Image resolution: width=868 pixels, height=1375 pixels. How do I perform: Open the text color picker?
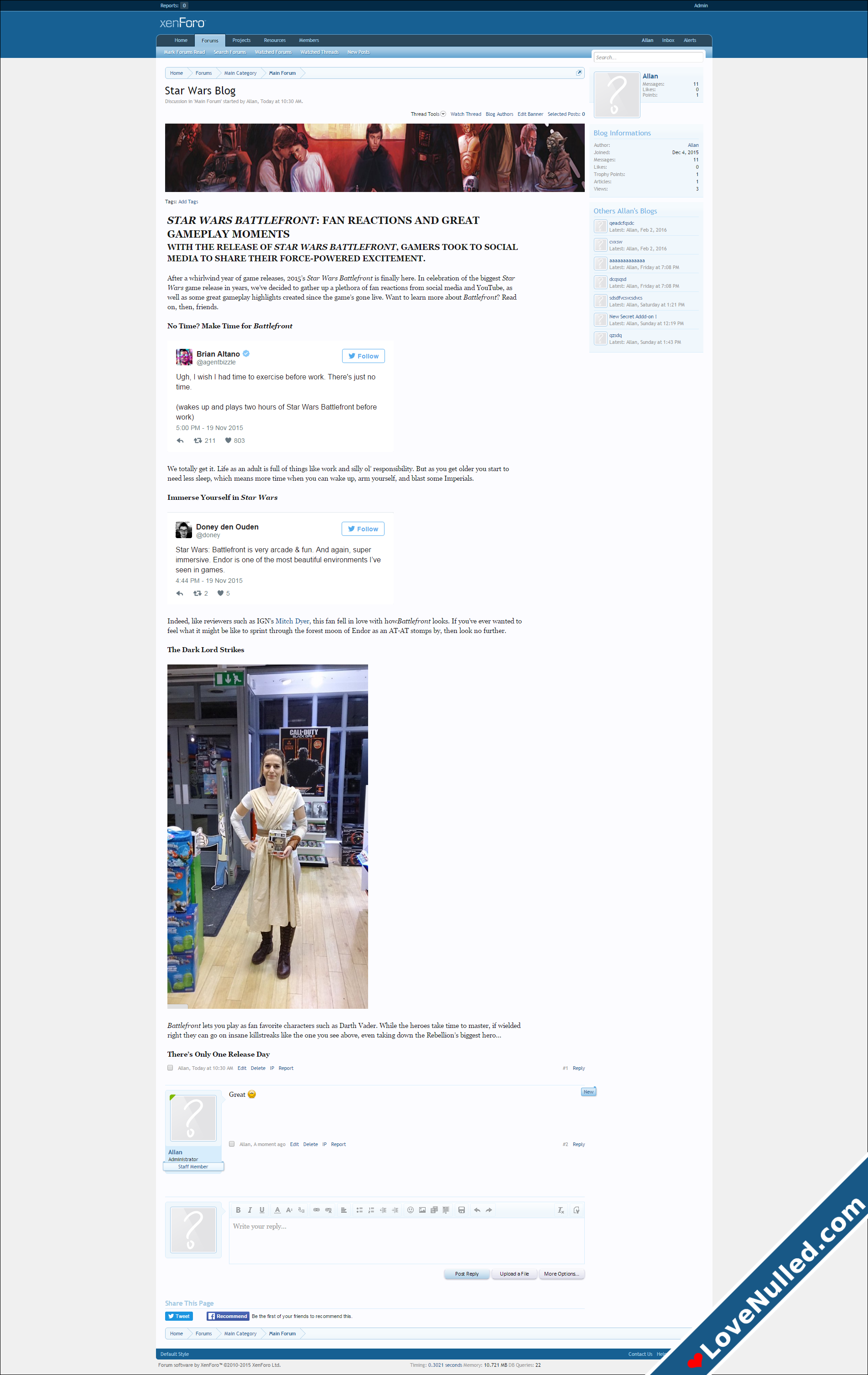(277, 1210)
